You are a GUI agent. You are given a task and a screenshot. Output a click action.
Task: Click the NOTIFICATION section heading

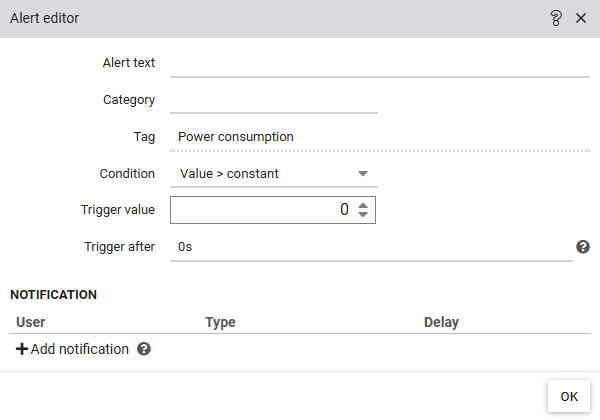click(x=54, y=295)
